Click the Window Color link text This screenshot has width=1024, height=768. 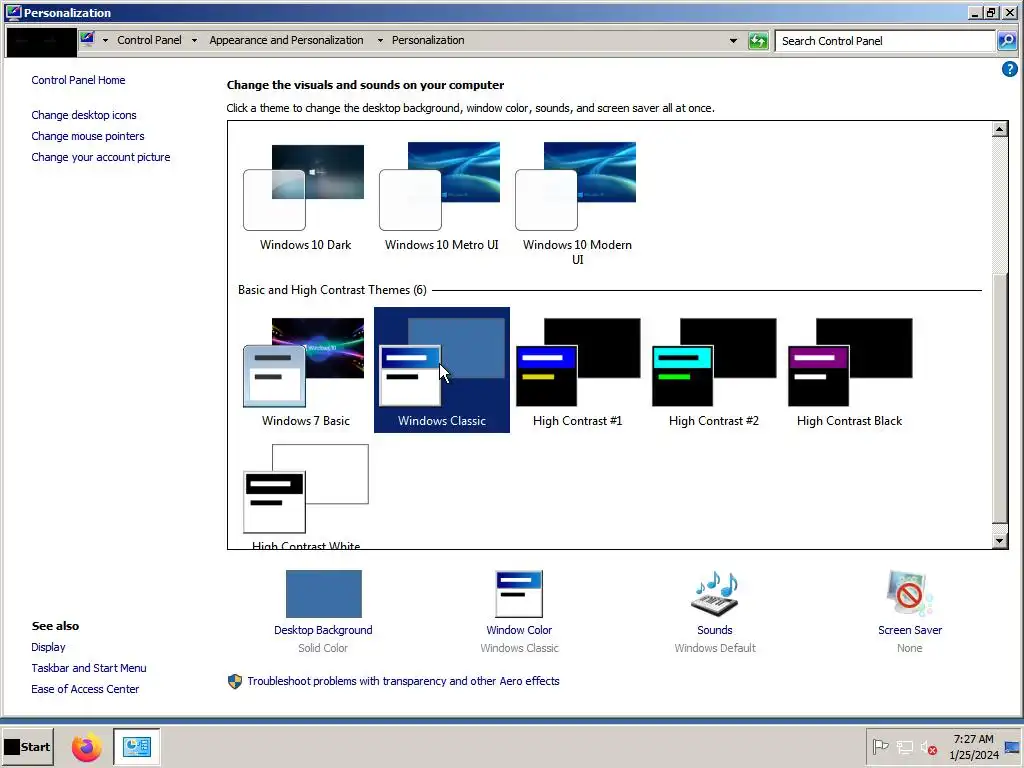click(519, 630)
